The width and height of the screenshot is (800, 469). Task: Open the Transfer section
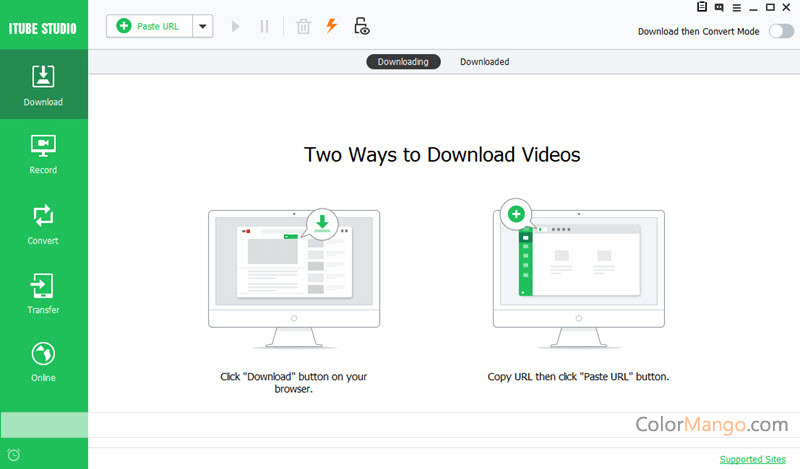pos(43,293)
